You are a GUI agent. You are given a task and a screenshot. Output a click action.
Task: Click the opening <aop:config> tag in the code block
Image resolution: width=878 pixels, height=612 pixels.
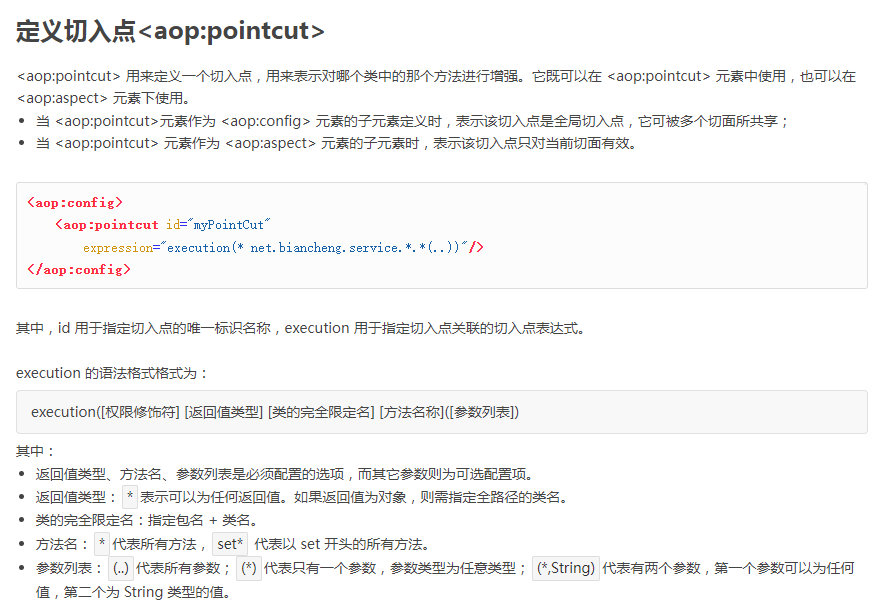click(75, 203)
